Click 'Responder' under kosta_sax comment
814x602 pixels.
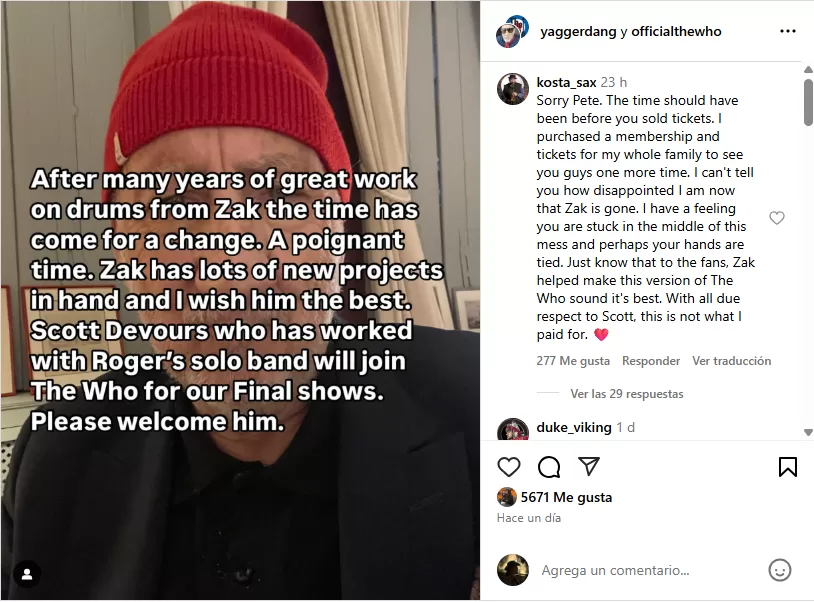click(651, 361)
